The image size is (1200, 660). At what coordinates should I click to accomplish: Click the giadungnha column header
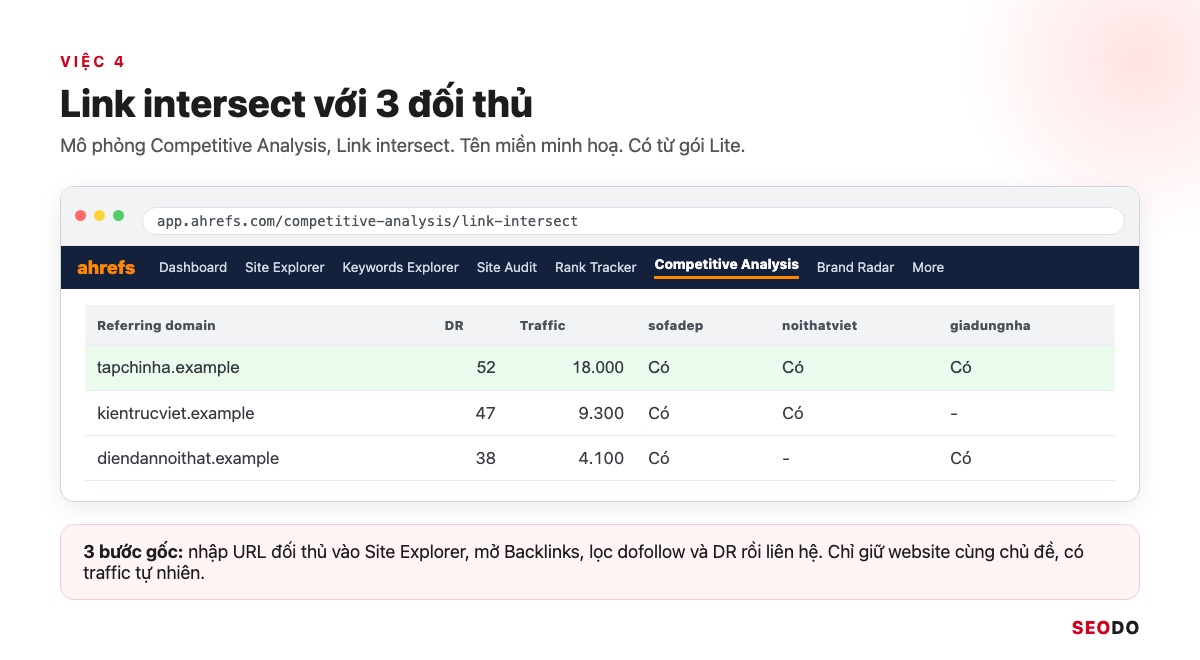(990, 325)
